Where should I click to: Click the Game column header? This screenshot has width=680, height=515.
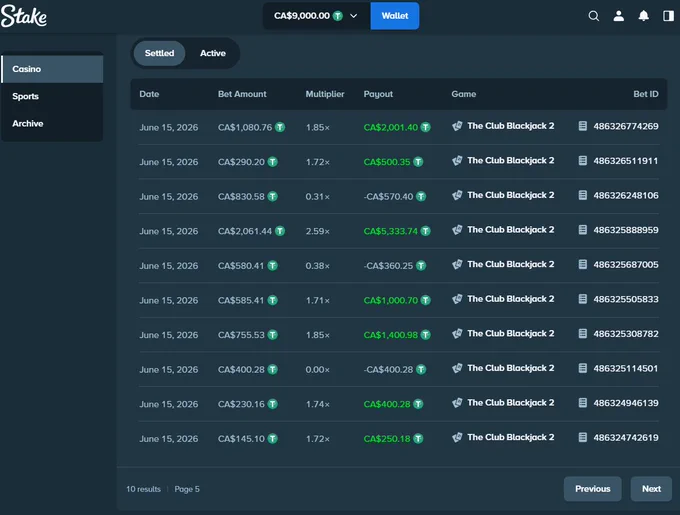coord(464,94)
